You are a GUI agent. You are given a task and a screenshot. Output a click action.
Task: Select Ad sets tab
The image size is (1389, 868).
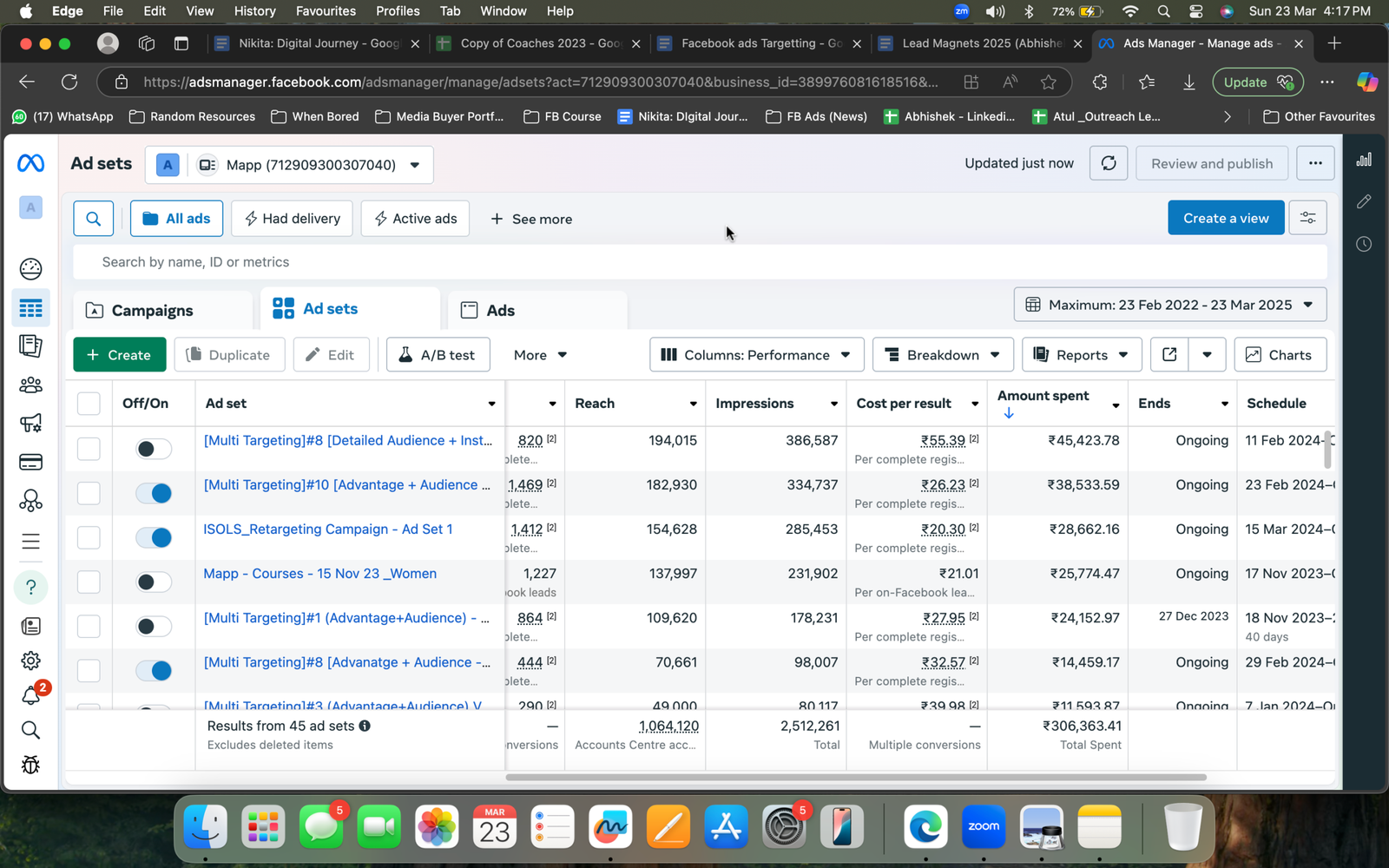click(x=350, y=309)
